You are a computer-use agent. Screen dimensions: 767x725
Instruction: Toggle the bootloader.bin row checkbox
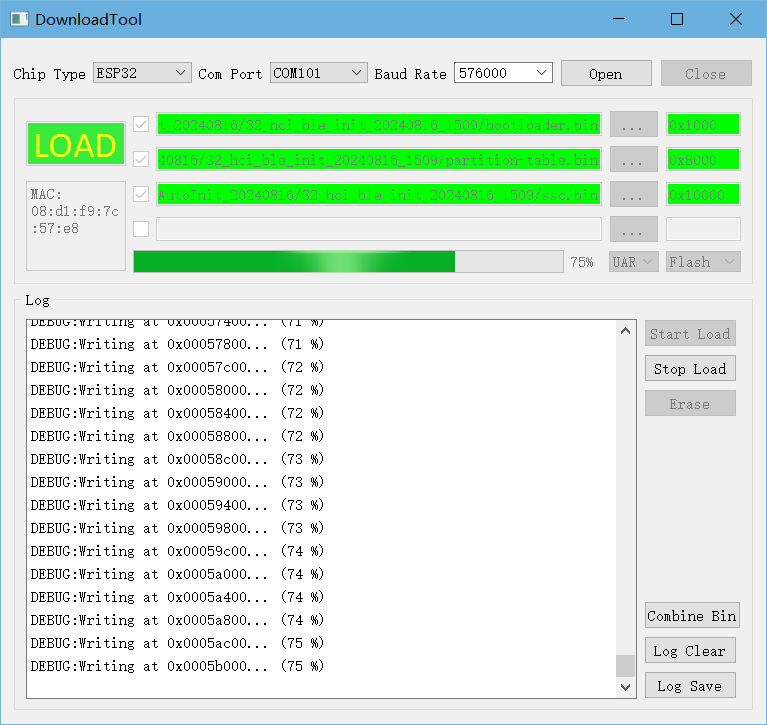tap(141, 125)
